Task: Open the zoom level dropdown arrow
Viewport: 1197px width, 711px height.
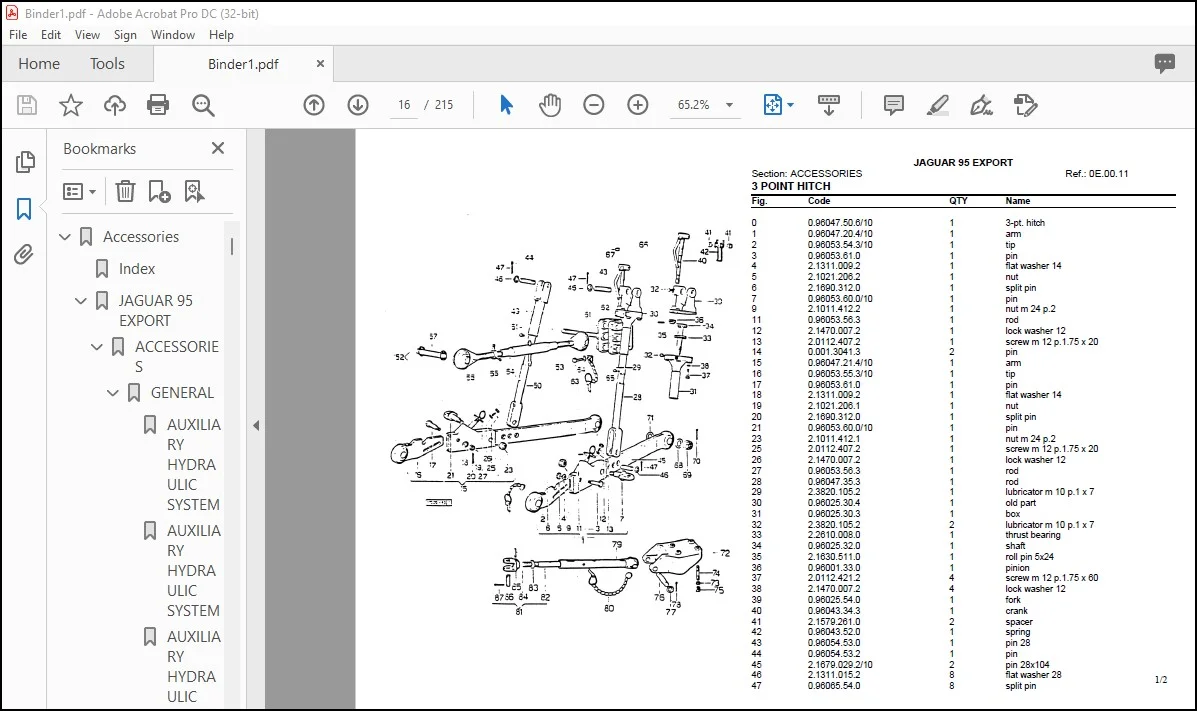Action: [x=729, y=105]
